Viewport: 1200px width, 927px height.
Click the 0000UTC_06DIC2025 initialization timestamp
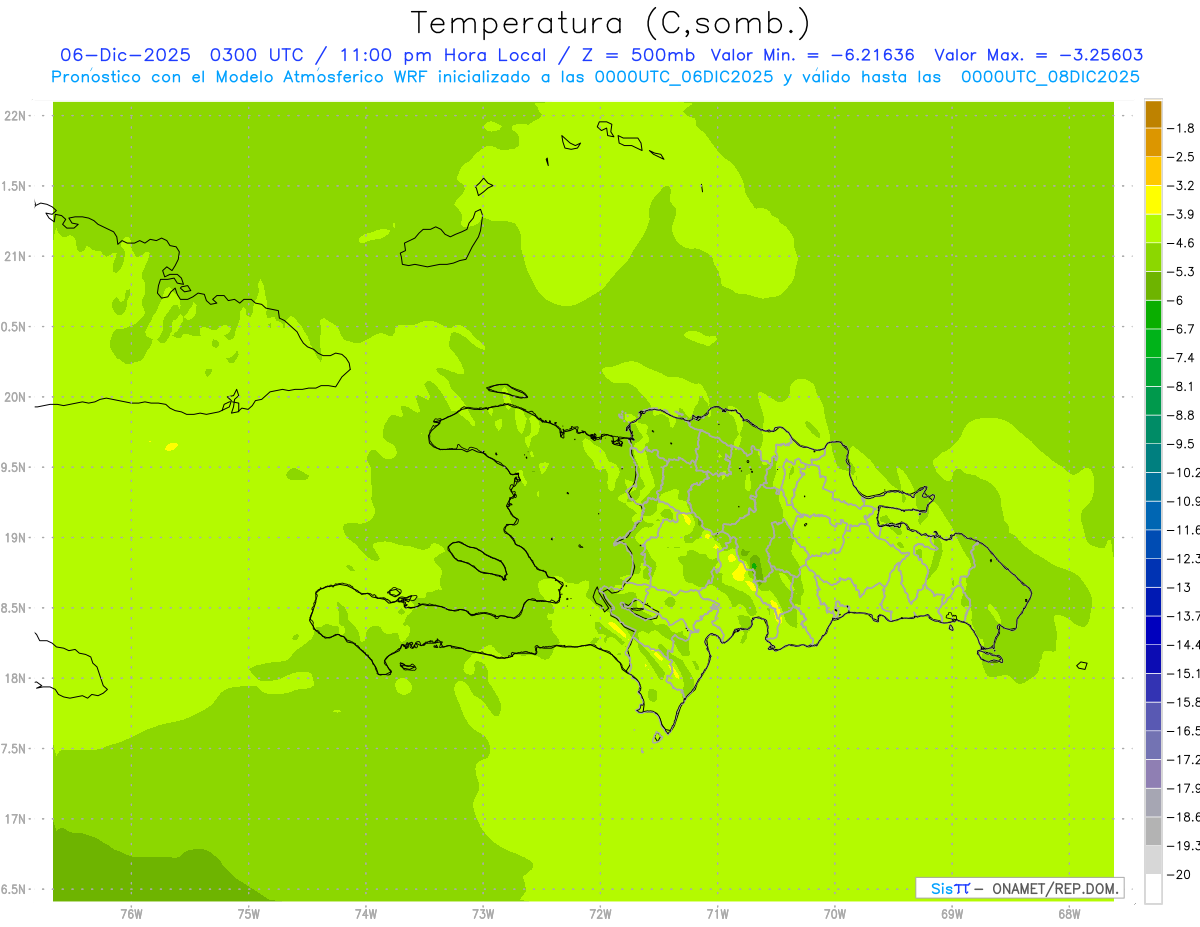click(685, 77)
